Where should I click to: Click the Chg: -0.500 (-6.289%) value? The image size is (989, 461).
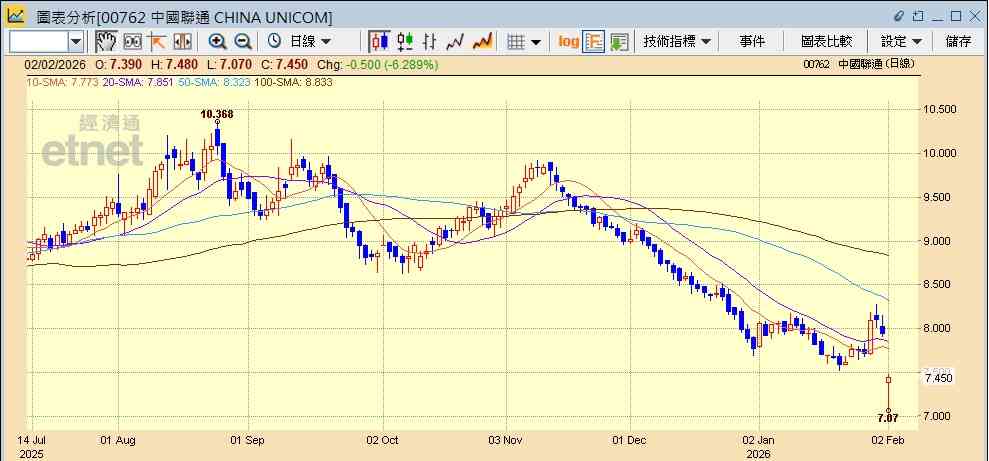click(x=377, y=64)
